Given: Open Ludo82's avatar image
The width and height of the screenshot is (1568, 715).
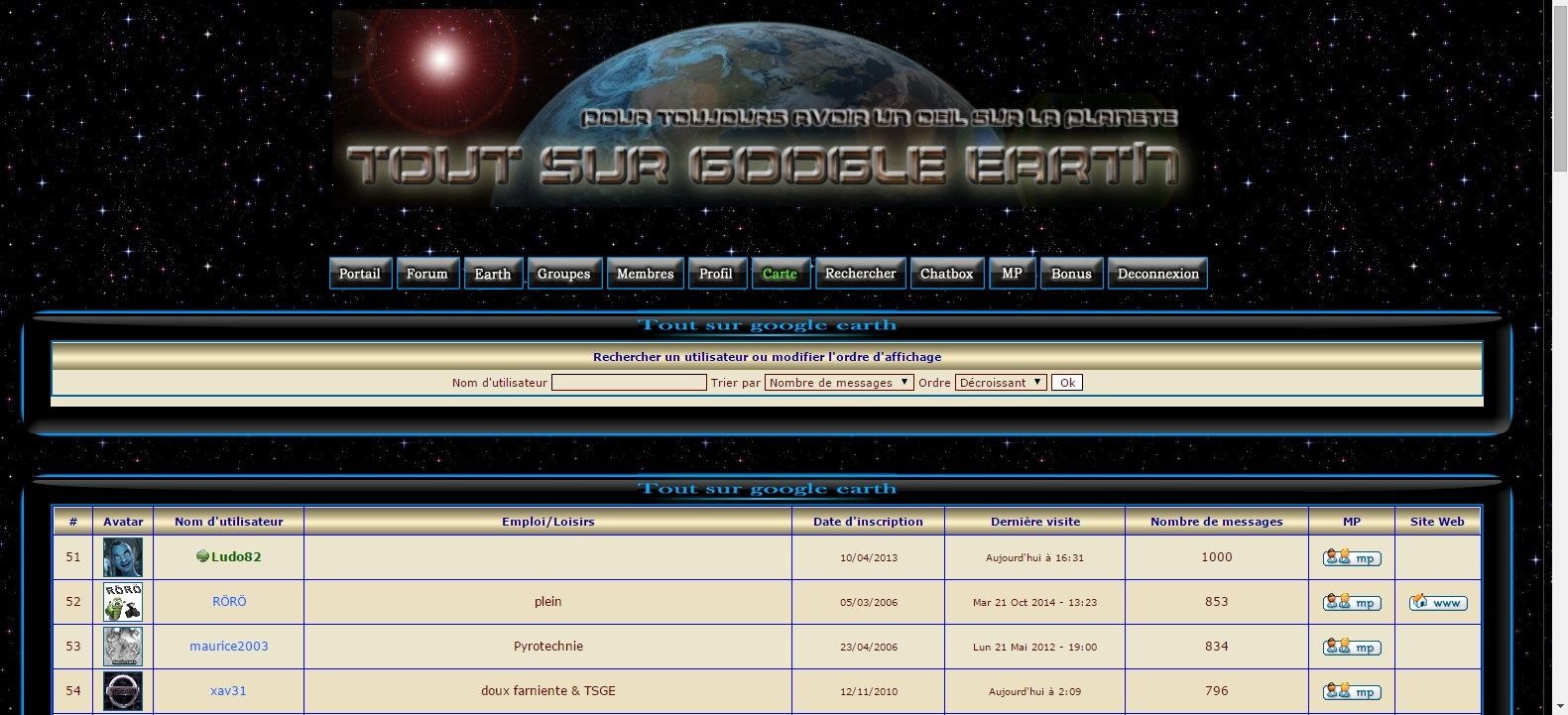Looking at the screenshot, I should tap(123, 557).
